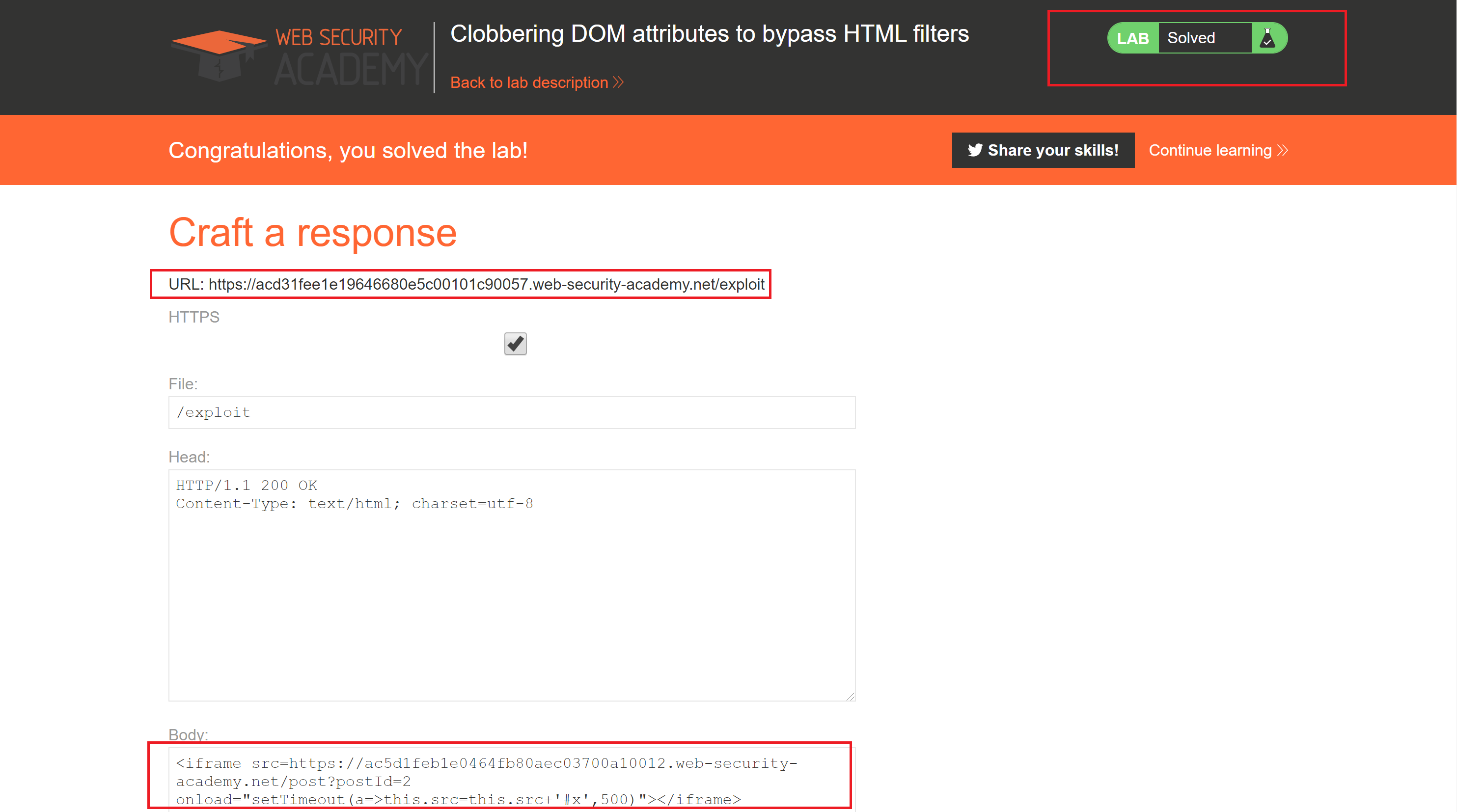Open the 'Back to lab description' link
The height and width of the screenshot is (812, 1457).
[x=529, y=82]
